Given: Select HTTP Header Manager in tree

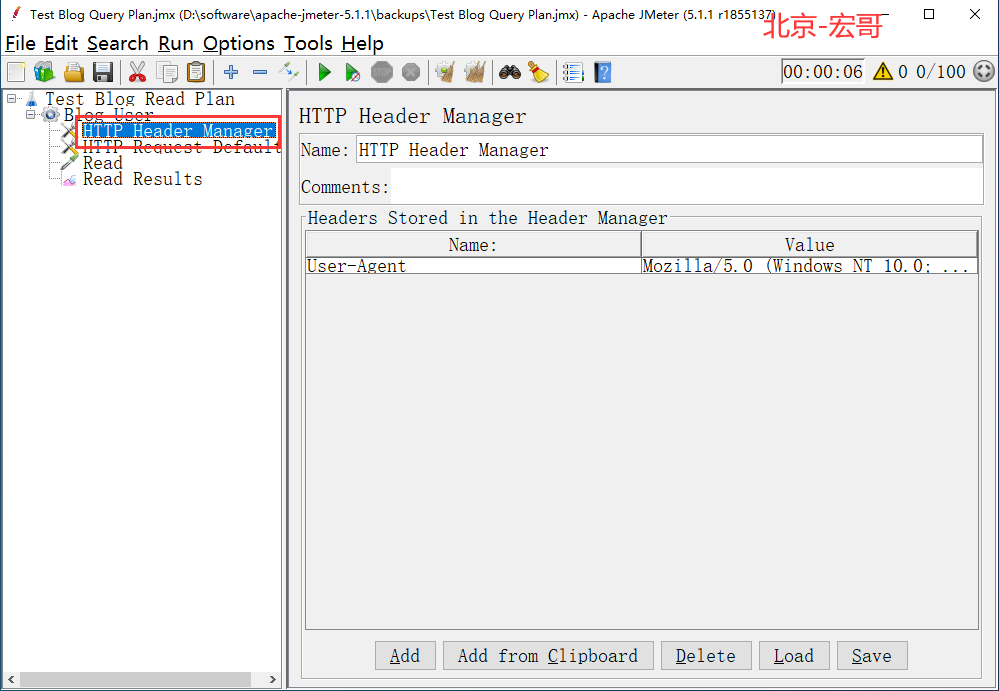Looking at the screenshot, I should [x=178, y=131].
